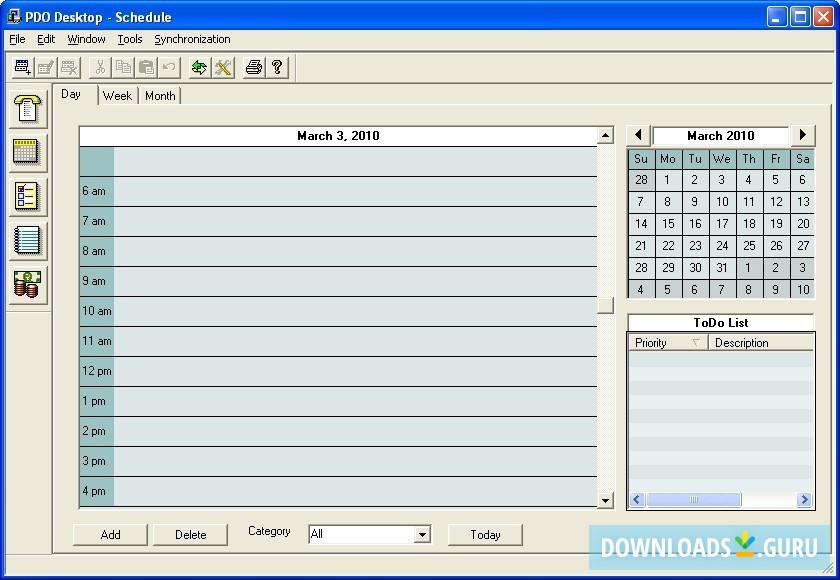Open the Synchronization menu
The height and width of the screenshot is (580, 840).
[193, 39]
